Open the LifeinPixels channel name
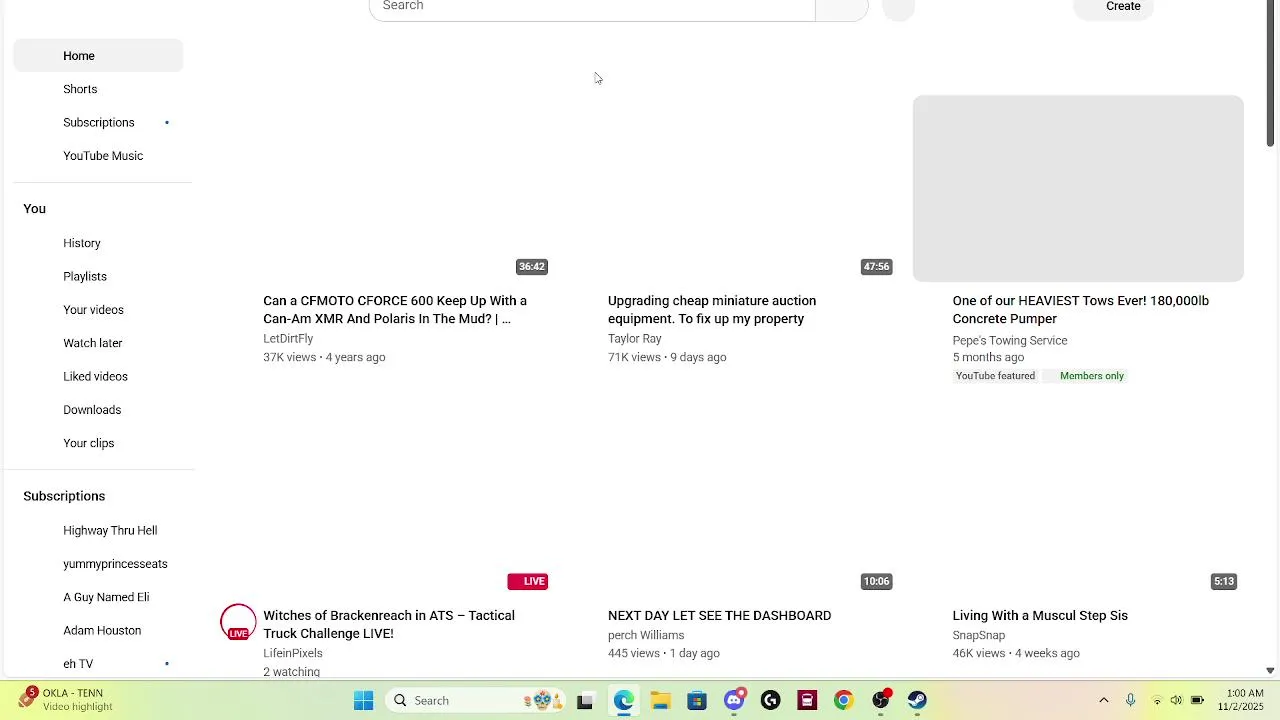The height and width of the screenshot is (720, 1280). (293, 654)
